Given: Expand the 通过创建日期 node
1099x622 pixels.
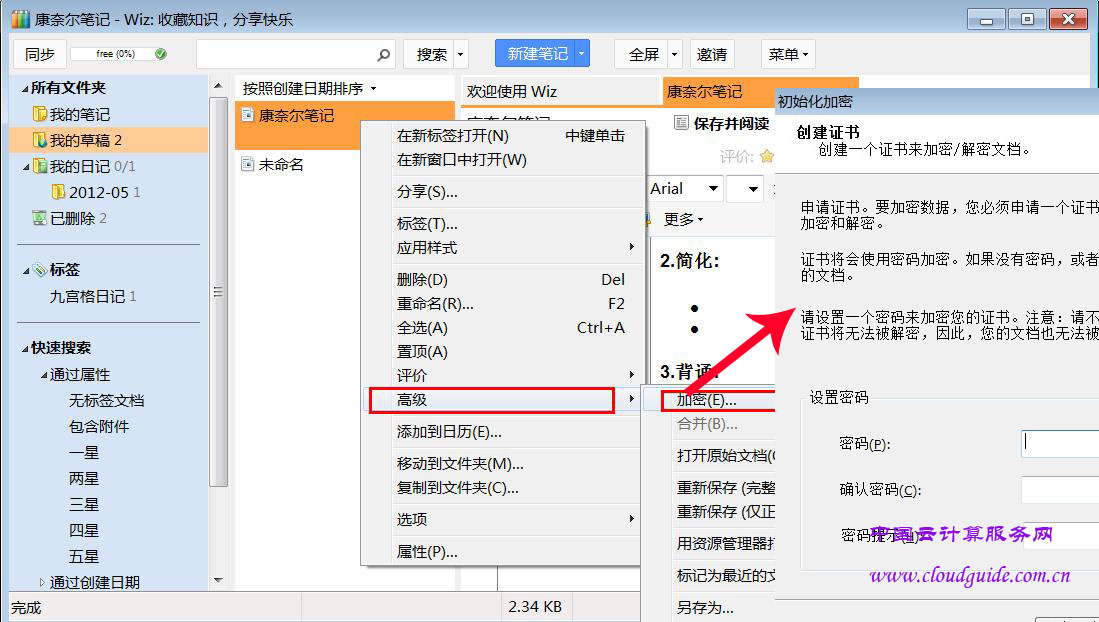Looking at the screenshot, I should pyautogui.click(x=42, y=582).
